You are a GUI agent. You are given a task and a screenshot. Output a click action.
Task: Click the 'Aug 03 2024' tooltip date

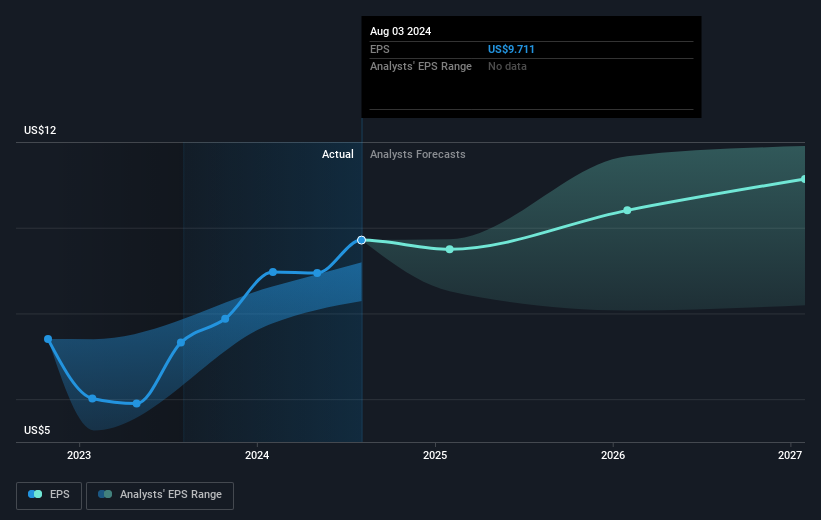pos(401,31)
